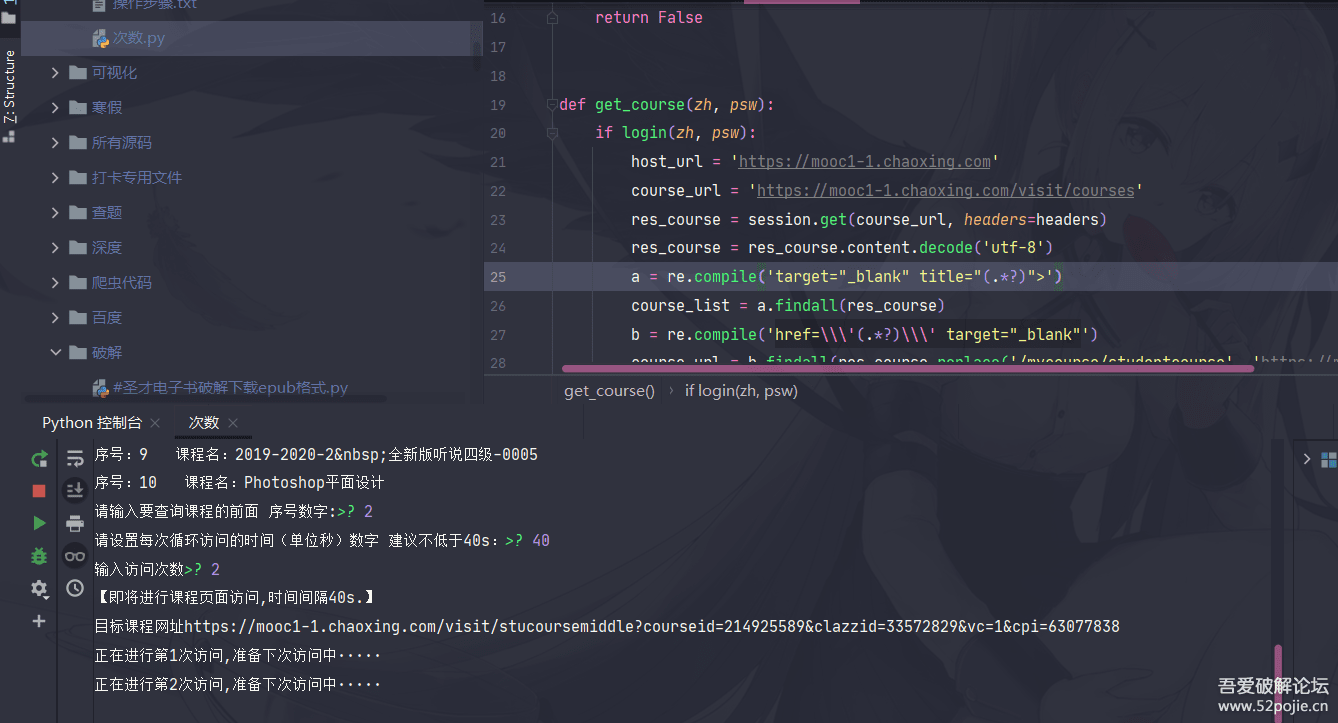Stop the running console with red square
Screen dimensions: 1338x723
[39, 491]
